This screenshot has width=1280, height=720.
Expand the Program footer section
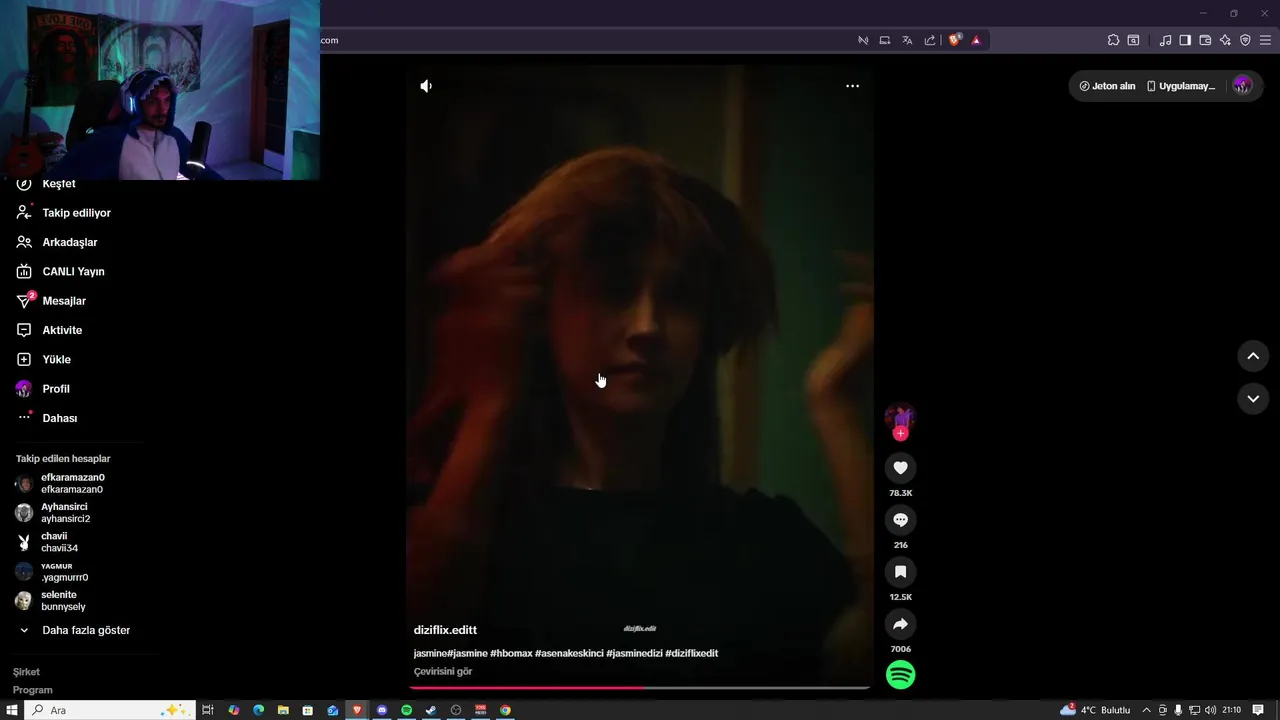point(33,690)
